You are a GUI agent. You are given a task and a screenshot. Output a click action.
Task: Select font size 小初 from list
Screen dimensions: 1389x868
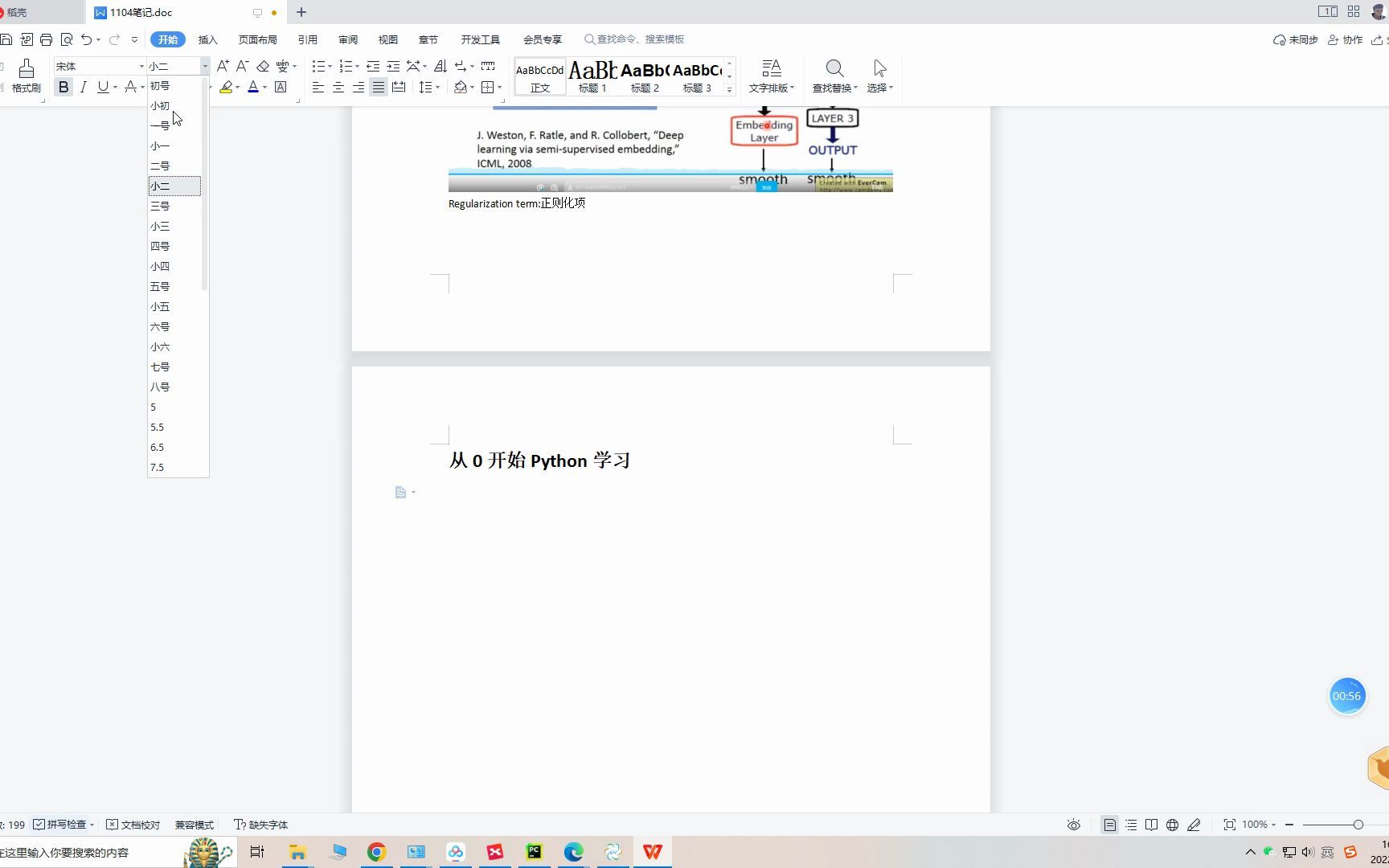[174, 105]
